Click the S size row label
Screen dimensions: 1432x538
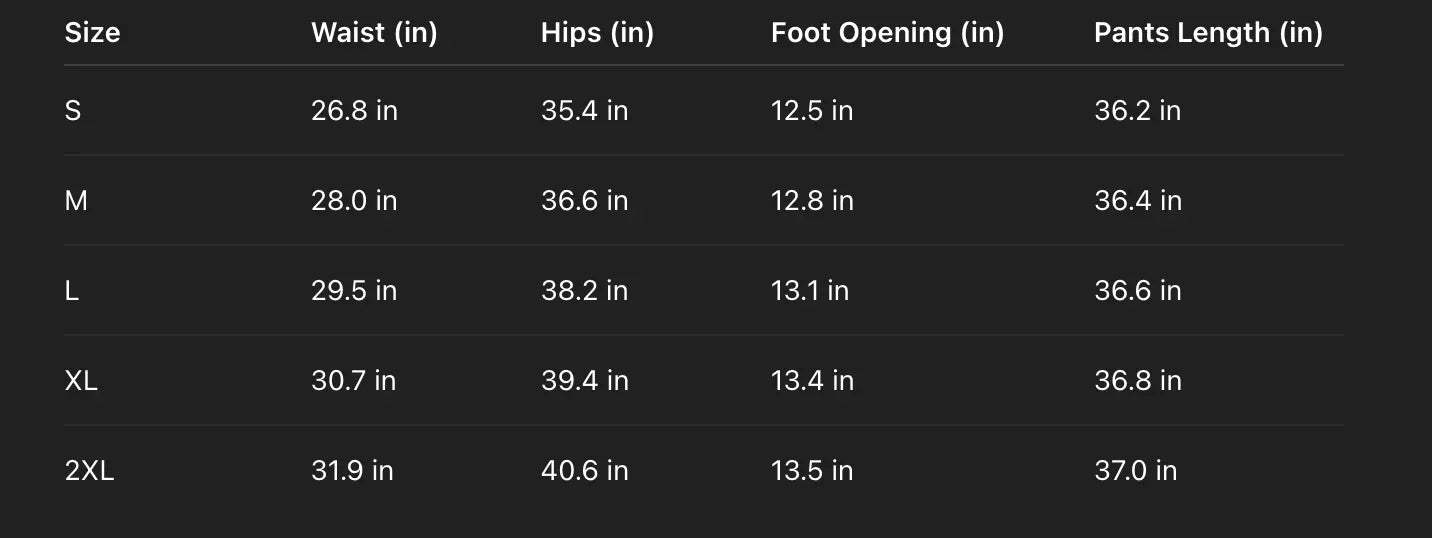coord(73,110)
